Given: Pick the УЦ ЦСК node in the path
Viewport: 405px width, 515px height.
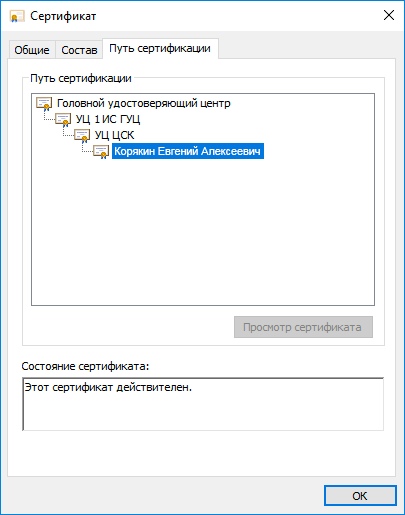Looking at the screenshot, I should [x=114, y=135].
